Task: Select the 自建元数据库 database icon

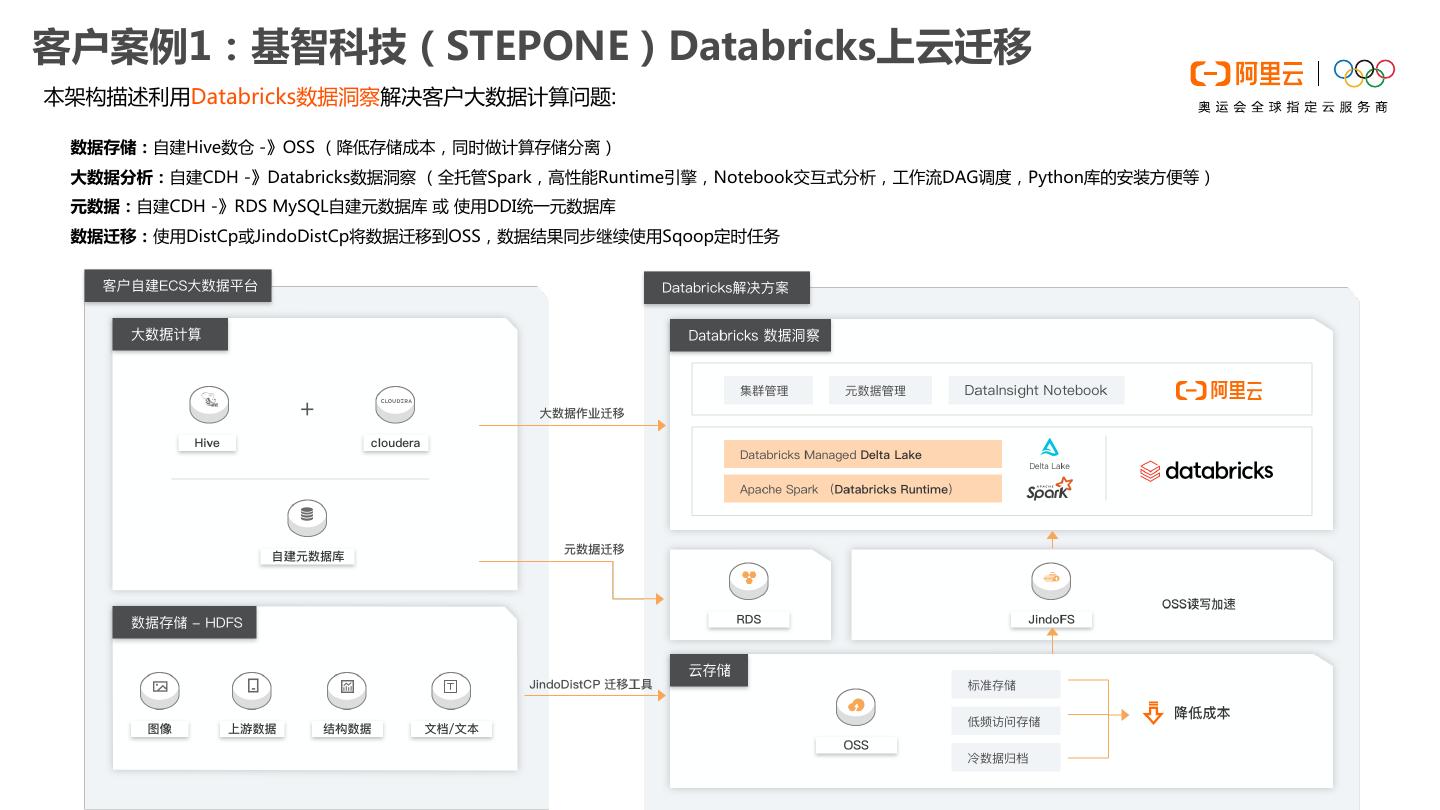Action: tap(307, 518)
